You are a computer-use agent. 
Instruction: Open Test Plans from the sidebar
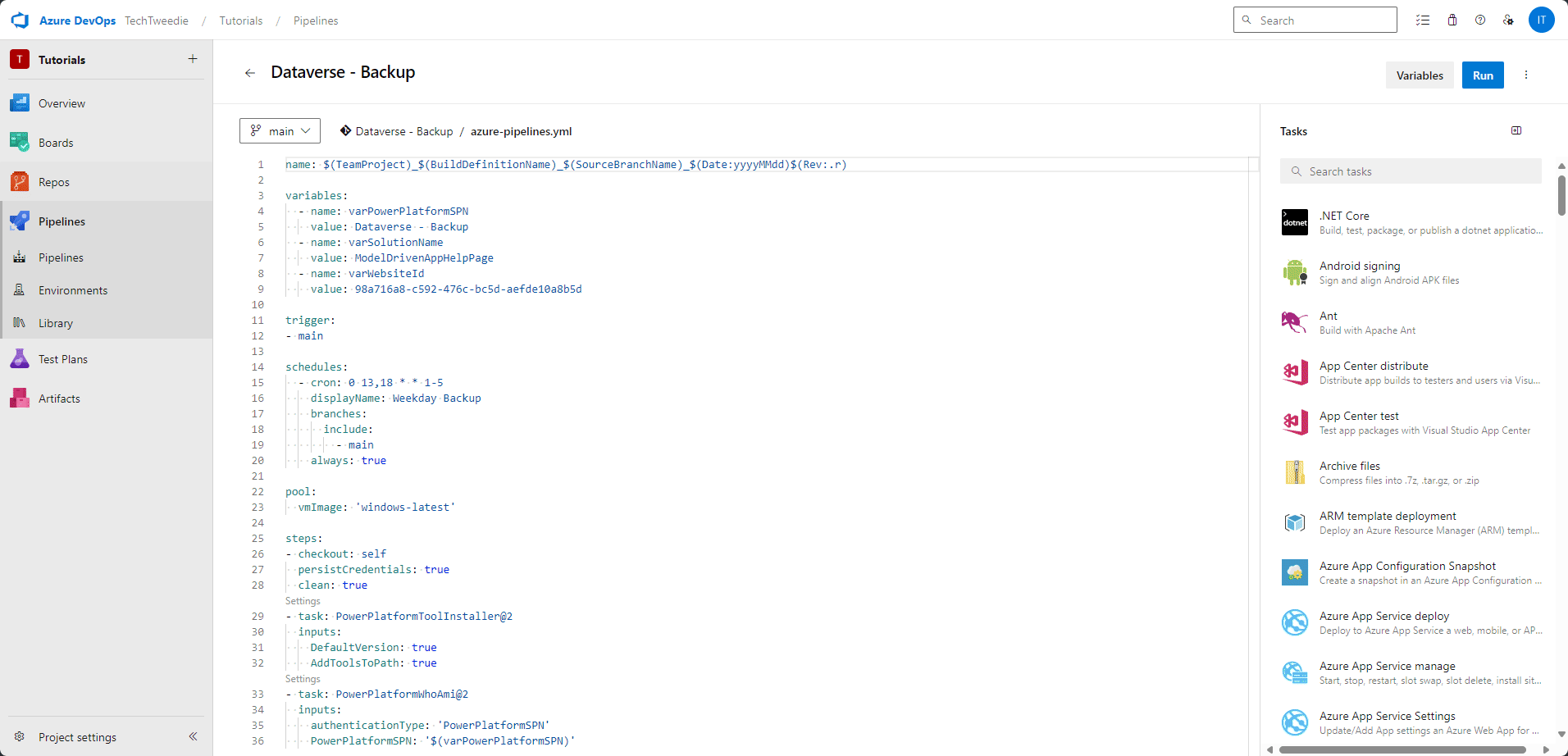(63, 358)
